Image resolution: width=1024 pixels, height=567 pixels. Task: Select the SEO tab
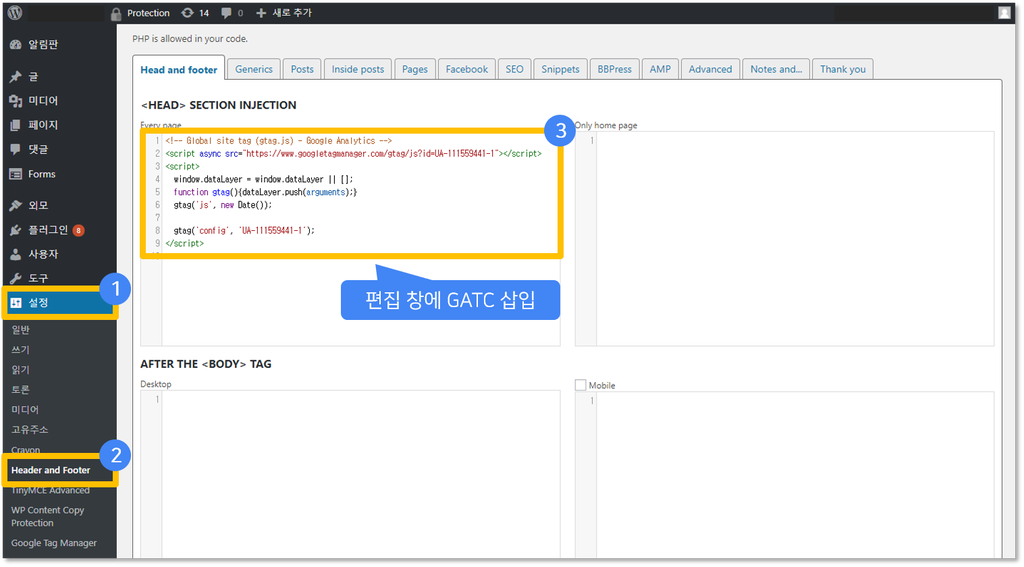click(x=515, y=69)
